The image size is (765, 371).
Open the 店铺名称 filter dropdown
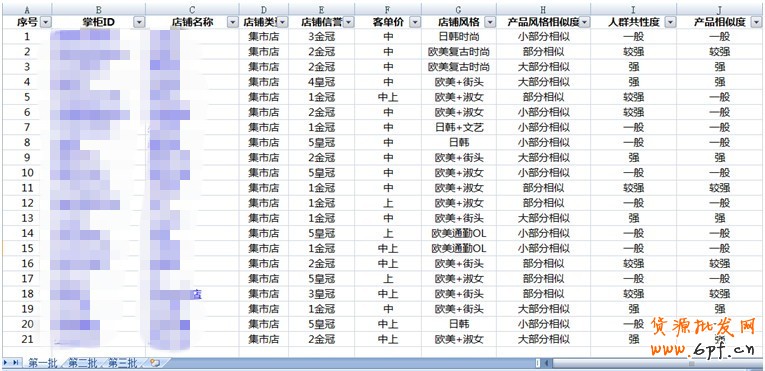pyautogui.click(x=233, y=22)
